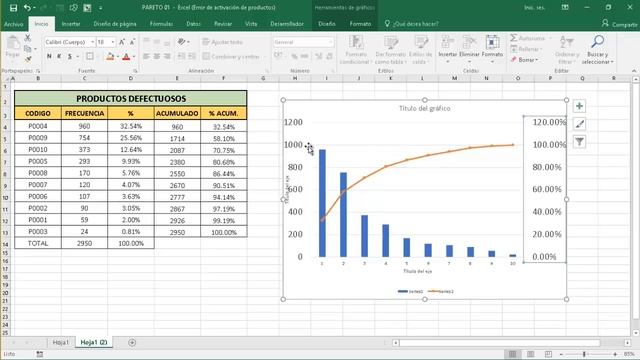
Task: Switch to the Datos tab
Action: tap(193, 24)
